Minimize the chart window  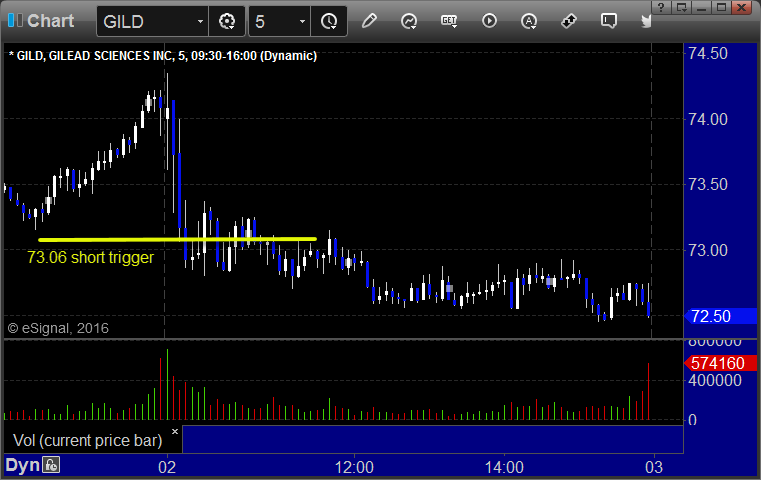pyautogui.click(x=702, y=7)
